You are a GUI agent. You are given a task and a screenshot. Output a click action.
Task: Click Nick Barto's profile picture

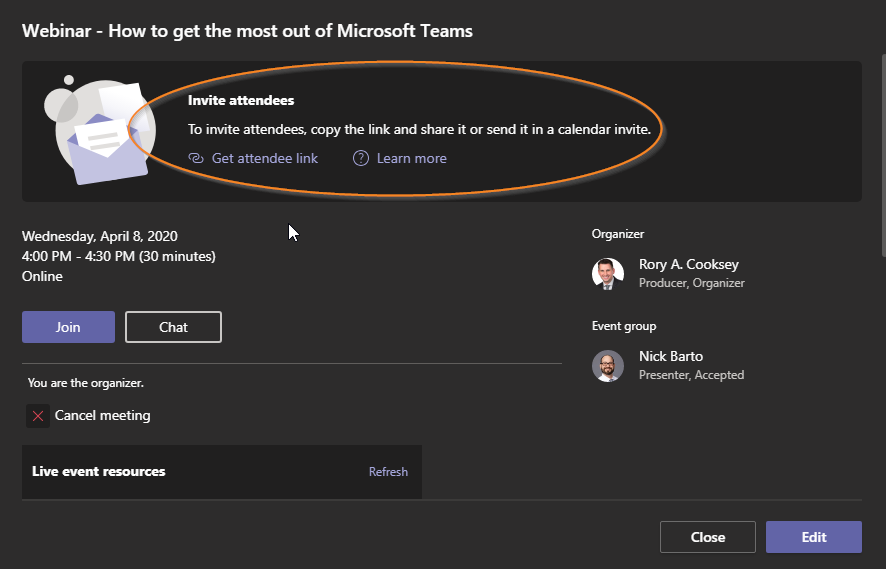coord(607,366)
